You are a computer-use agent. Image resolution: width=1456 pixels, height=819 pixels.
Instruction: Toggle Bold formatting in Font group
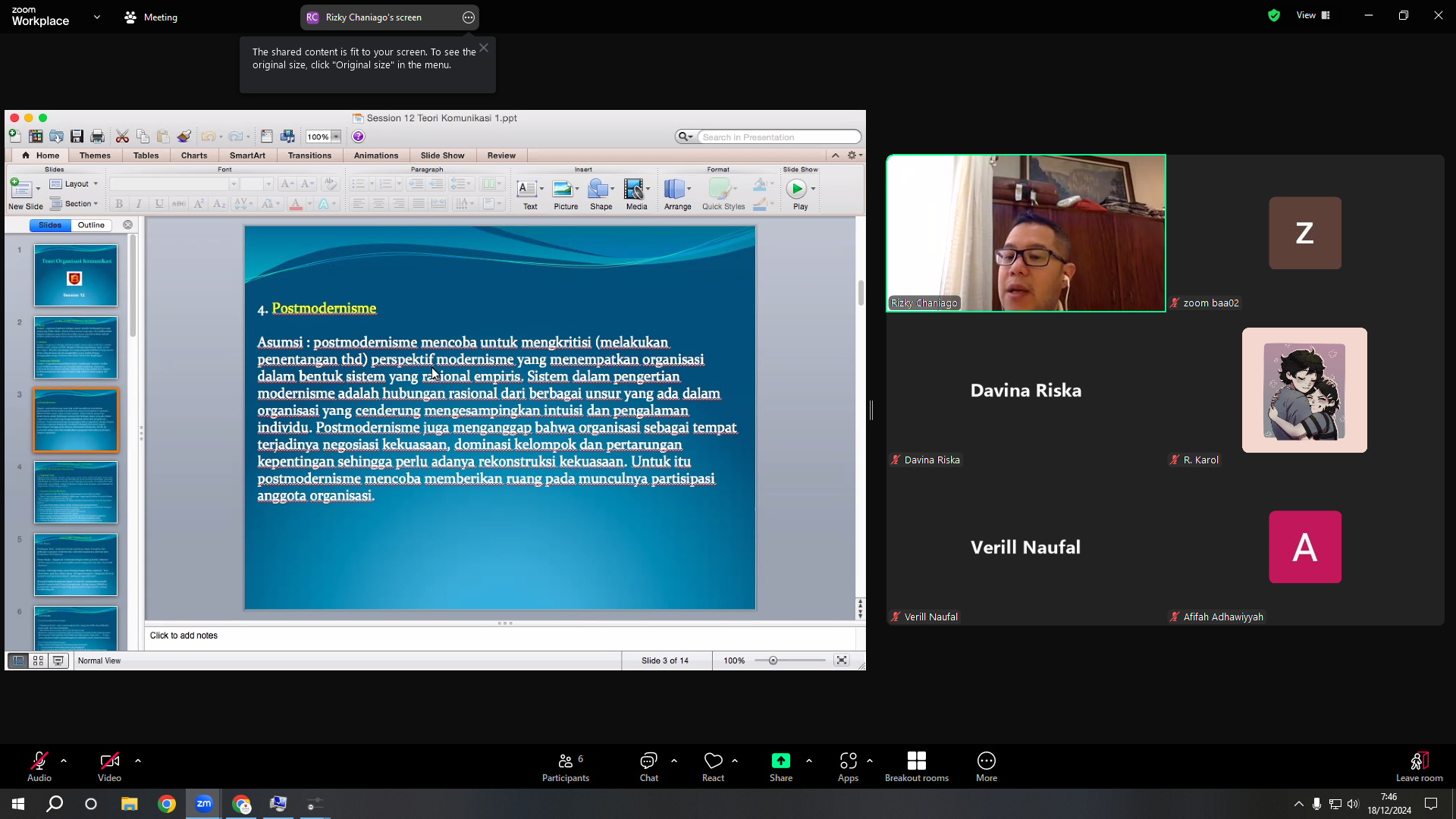pyautogui.click(x=119, y=204)
